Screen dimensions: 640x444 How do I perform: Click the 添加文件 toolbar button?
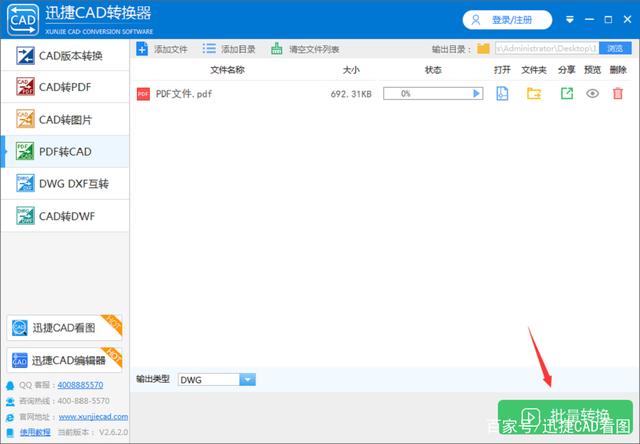(162, 49)
